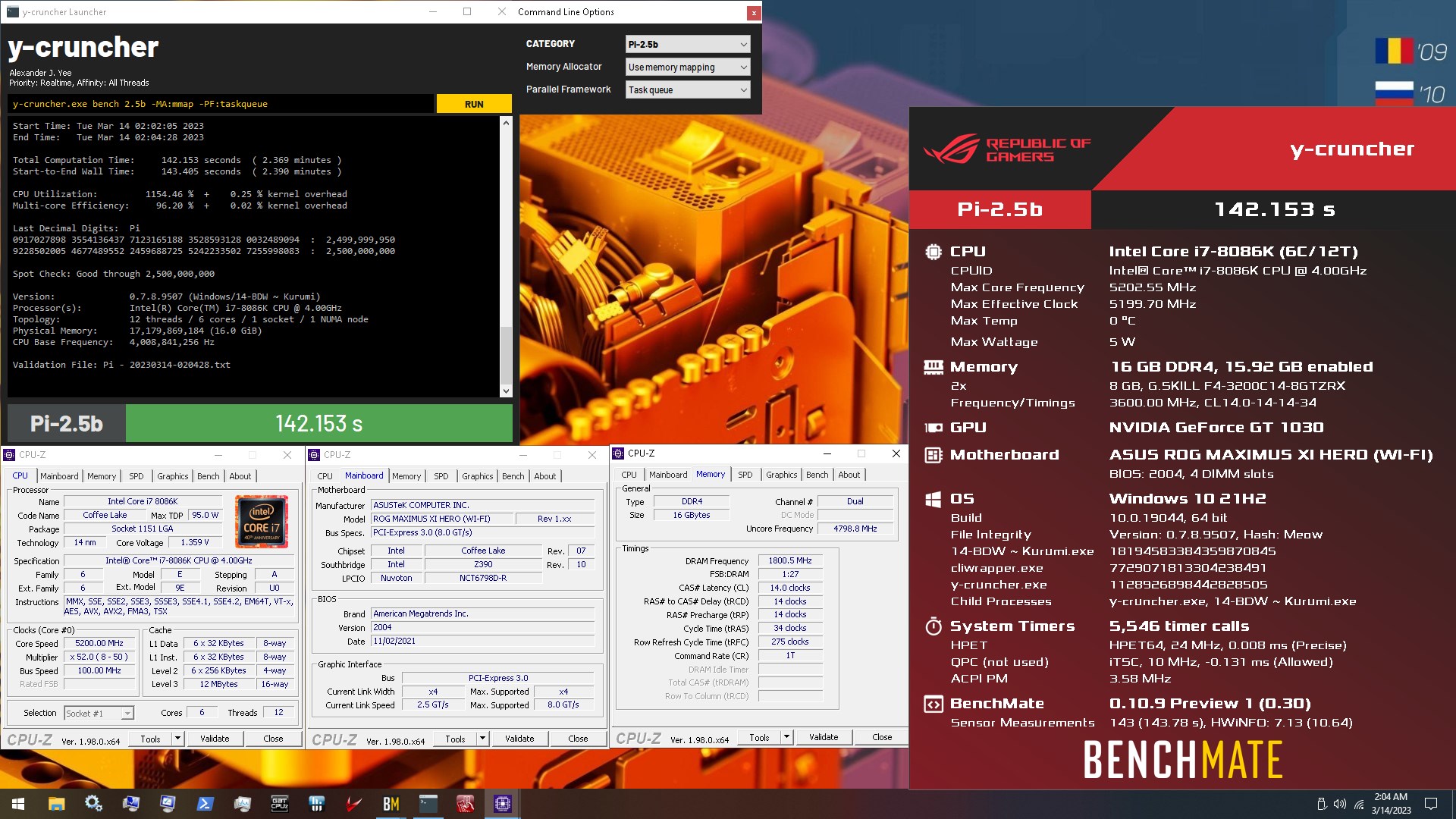Open Mainboard tab in first CPU-Z window
Image resolution: width=1456 pixels, height=819 pixels.
[59, 476]
